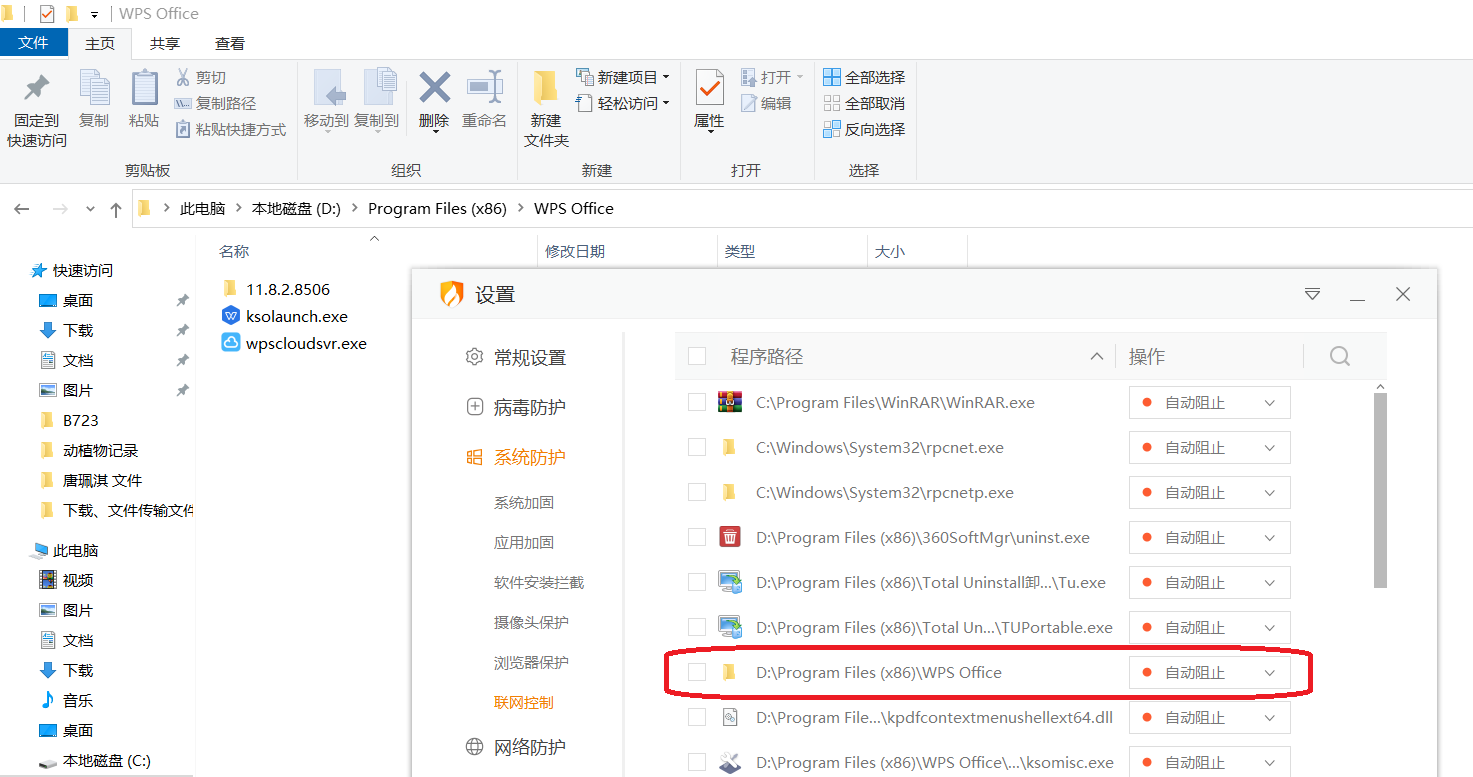The height and width of the screenshot is (777, 1473).
Task: Check 360SoftMgr uninst.exe row checkbox
Action: click(x=697, y=537)
